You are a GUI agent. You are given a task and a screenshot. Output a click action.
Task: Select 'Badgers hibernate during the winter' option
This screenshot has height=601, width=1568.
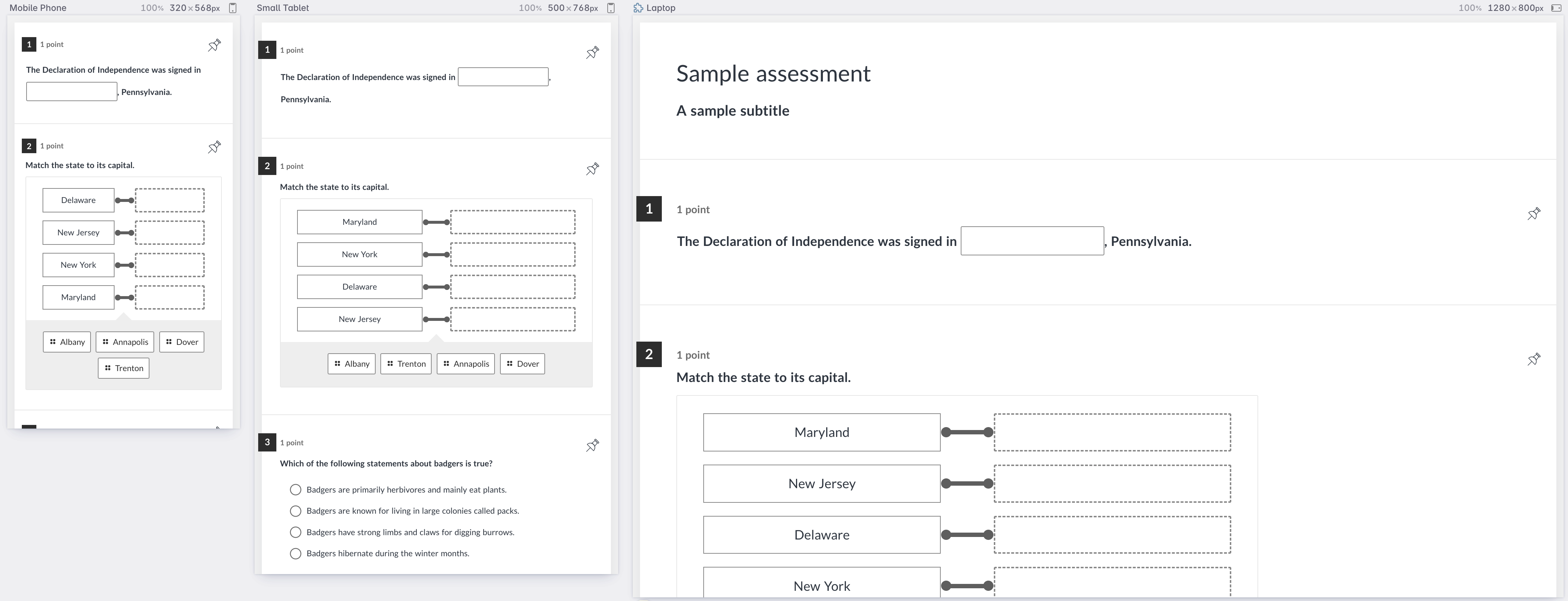296,553
